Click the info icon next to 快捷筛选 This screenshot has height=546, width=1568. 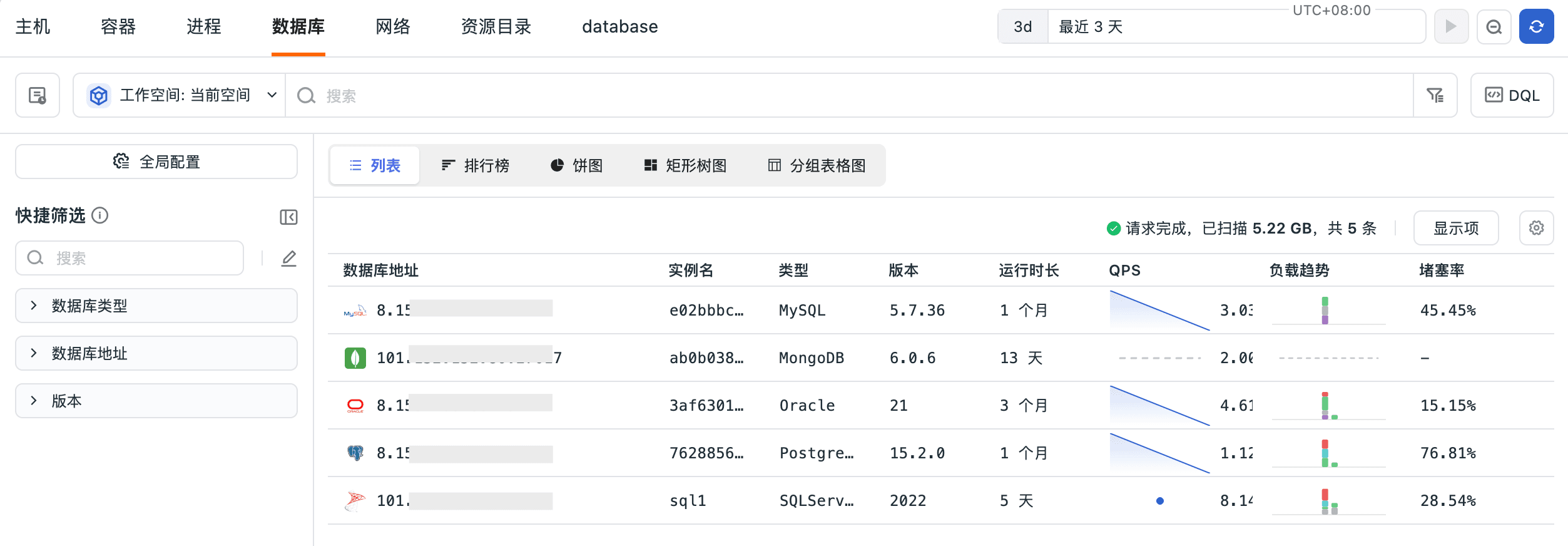pyautogui.click(x=99, y=215)
